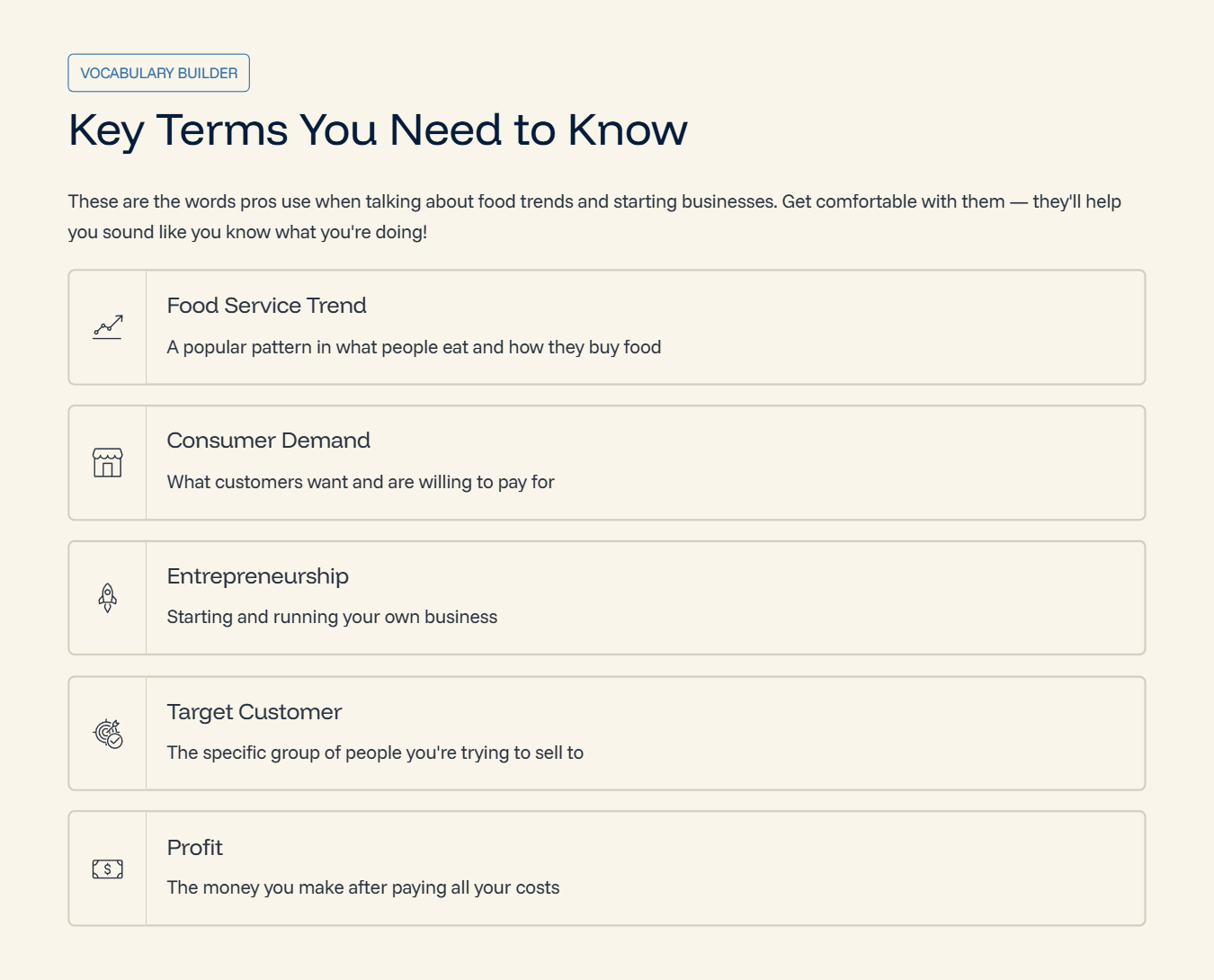The width and height of the screenshot is (1214, 980).
Task: Open the Food Service Trend vocabulary card
Action: (x=607, y=327)
